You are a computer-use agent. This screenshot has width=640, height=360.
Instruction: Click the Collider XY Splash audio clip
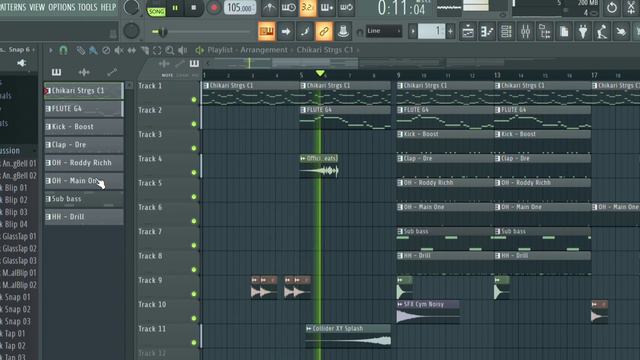348,336
